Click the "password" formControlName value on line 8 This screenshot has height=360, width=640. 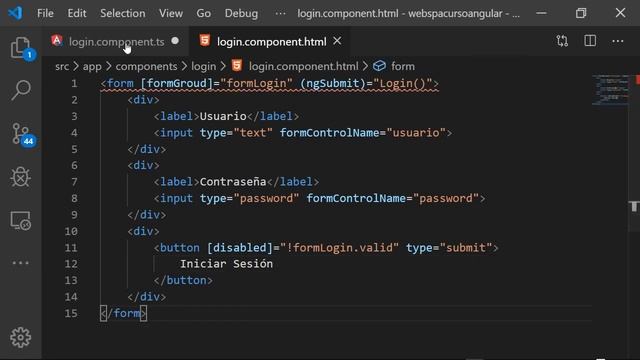[x=446, y=198]
